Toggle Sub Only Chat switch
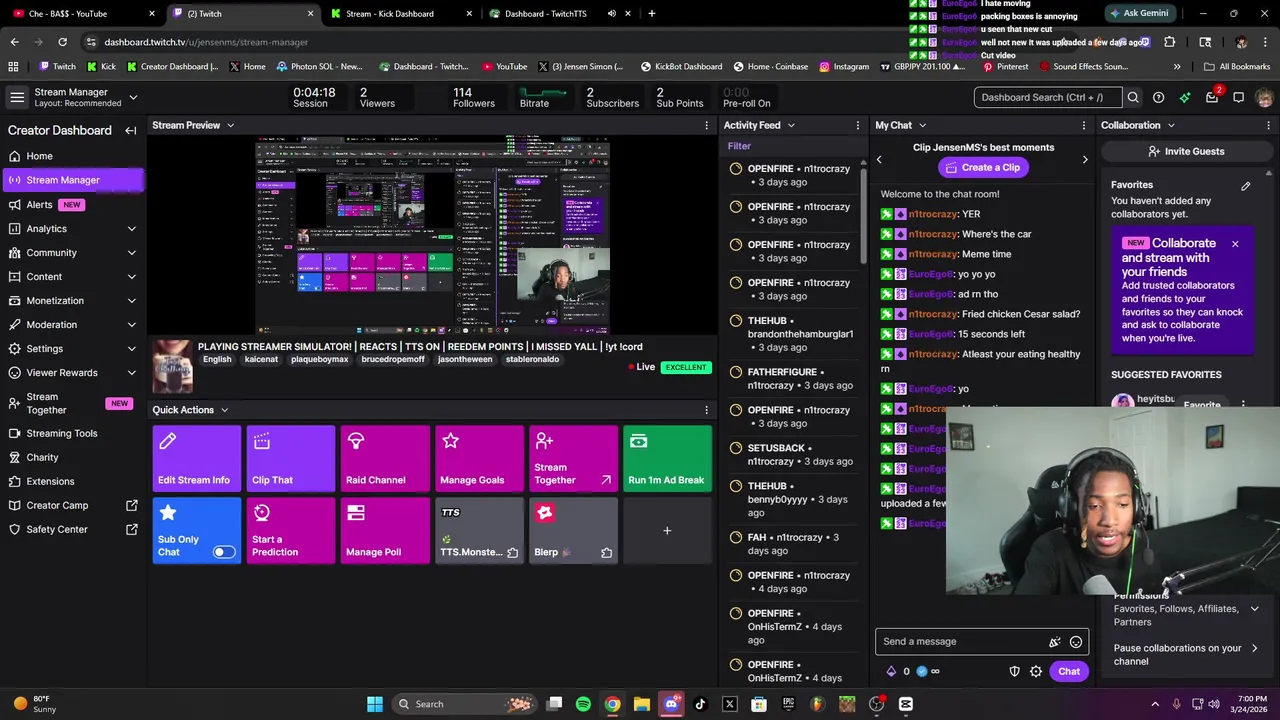Image resolution: width=1280 pixels, height=720 pixels. (x=224, y=552)
